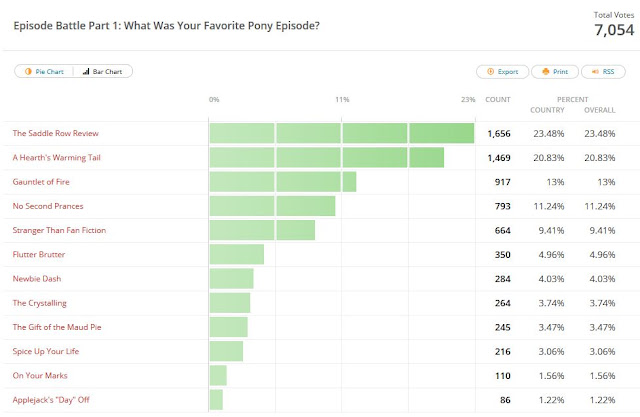Screen dimensions: 640x417
Task: Open the RSS feed button
Action: [x=603, y=71]
